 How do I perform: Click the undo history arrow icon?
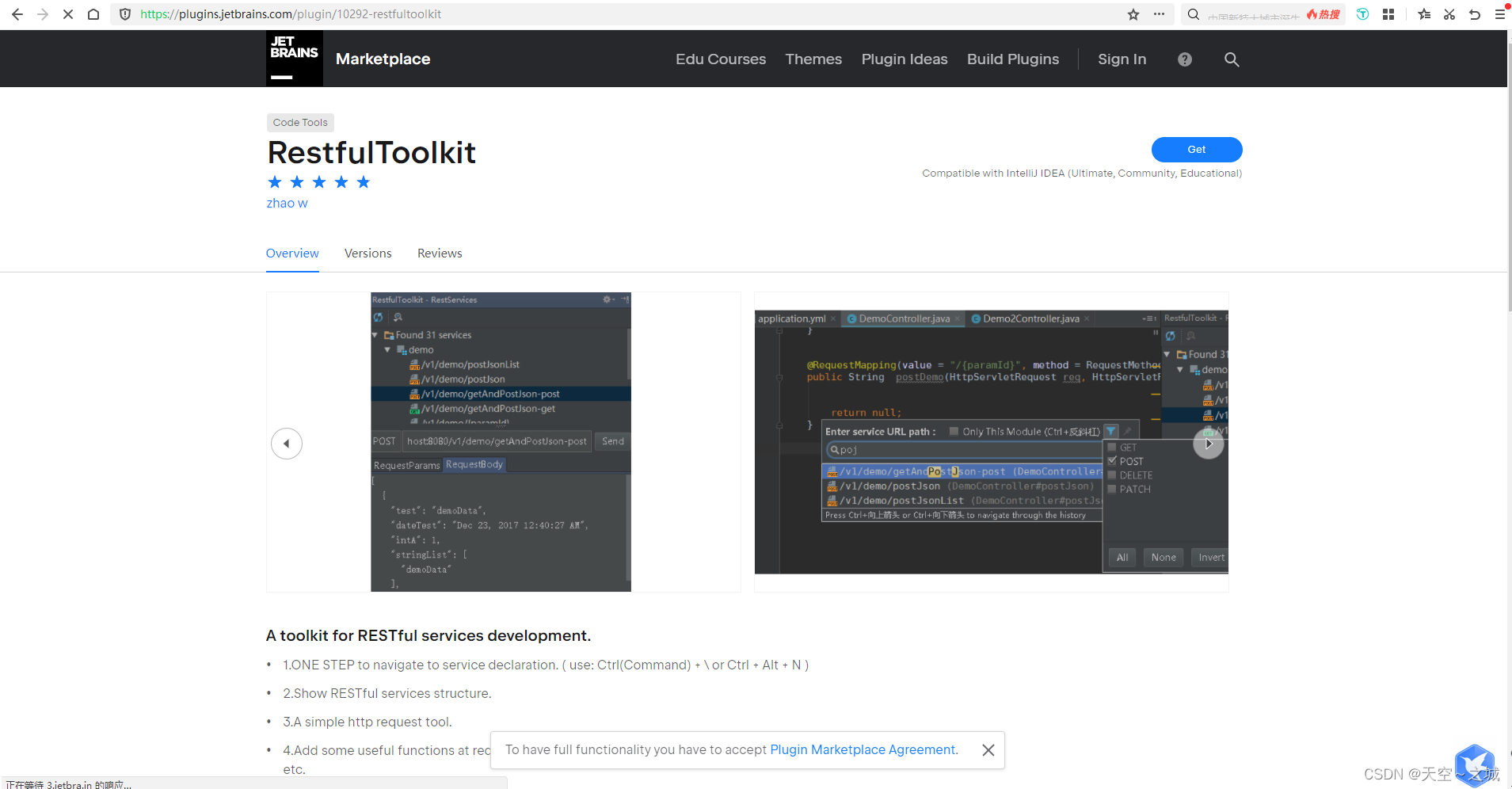(1475, 13)
